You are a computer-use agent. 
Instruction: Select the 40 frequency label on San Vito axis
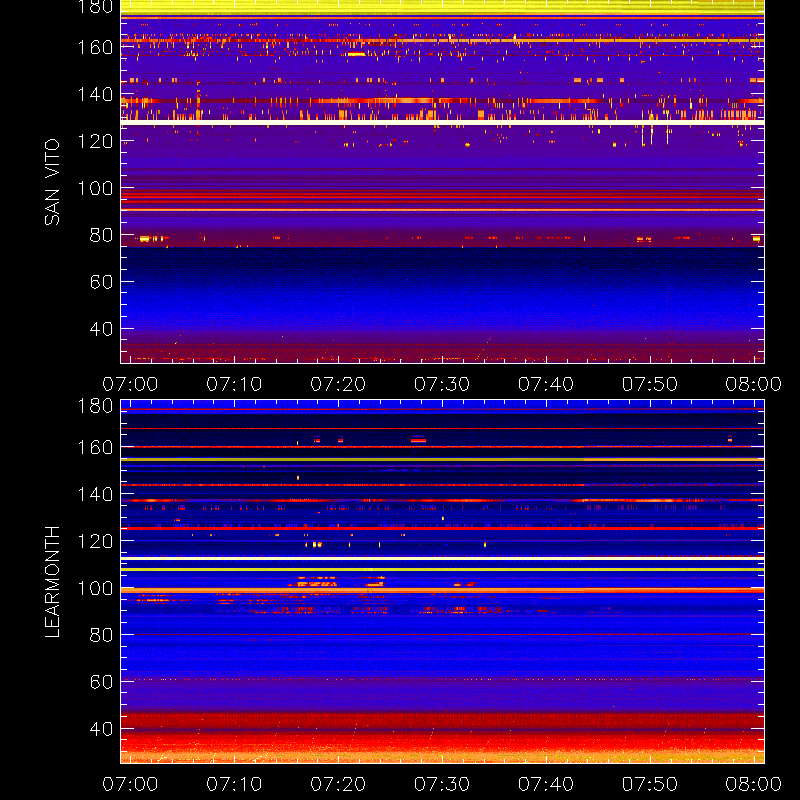(x=101, y=329)
